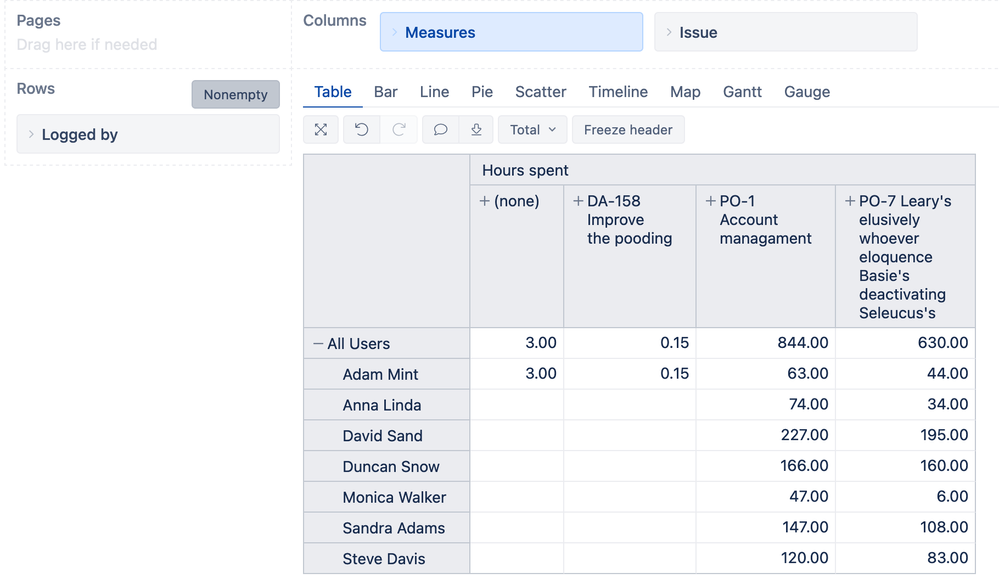This screenshot has height=585, width=999.
Task: Open the Total dropdown
Action: coord(532,130)
